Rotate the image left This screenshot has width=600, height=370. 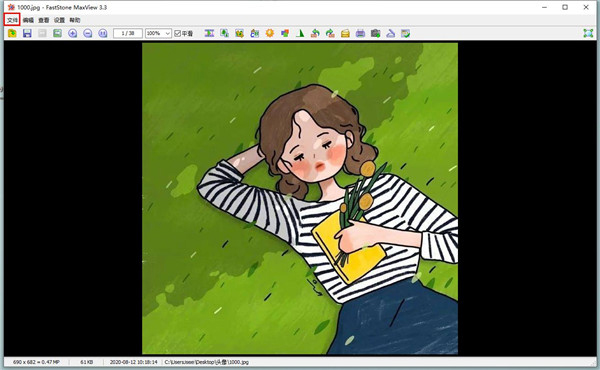pos(315,34)
